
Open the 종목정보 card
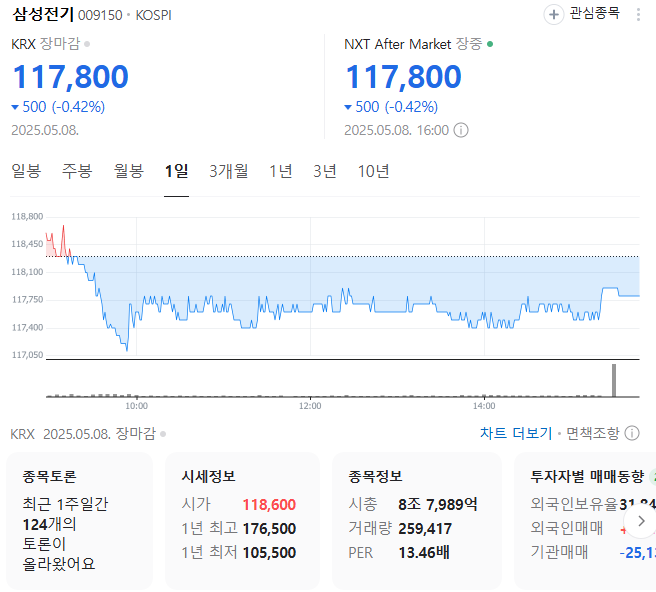pyautogui.click(x=417, y=521)
